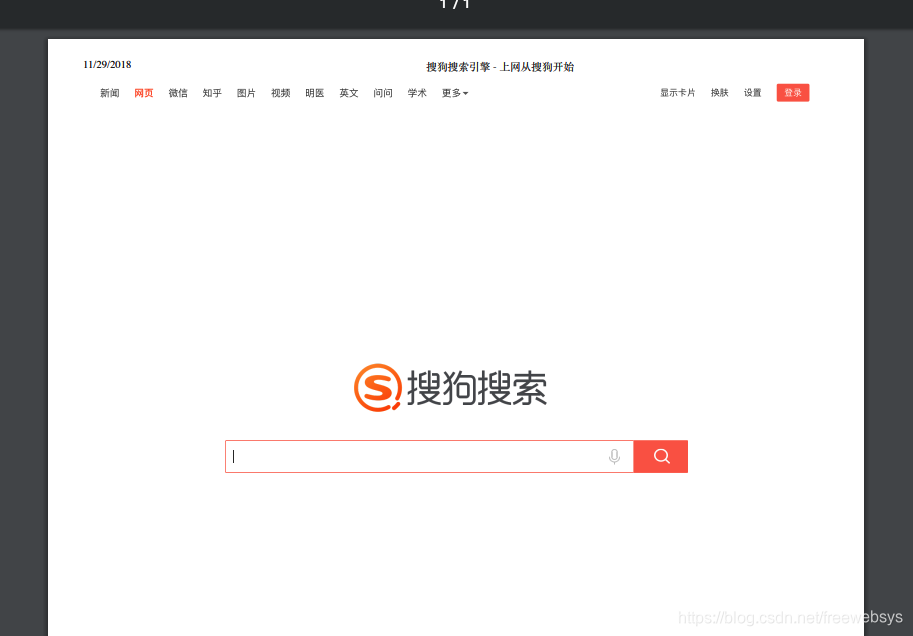Open the 问问 tab
Screen dimensions: 913x636
coord(383,93)
